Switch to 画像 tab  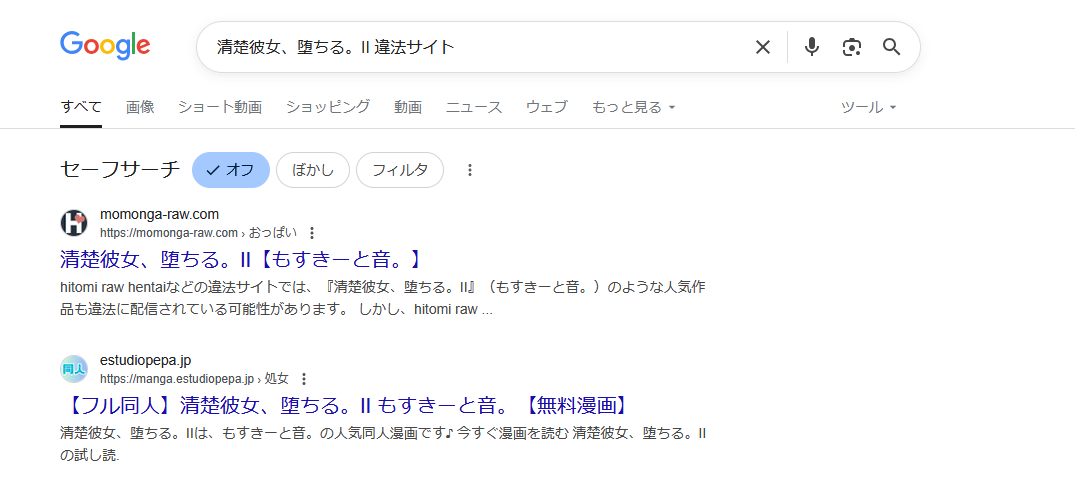click(x=140, y=107)
